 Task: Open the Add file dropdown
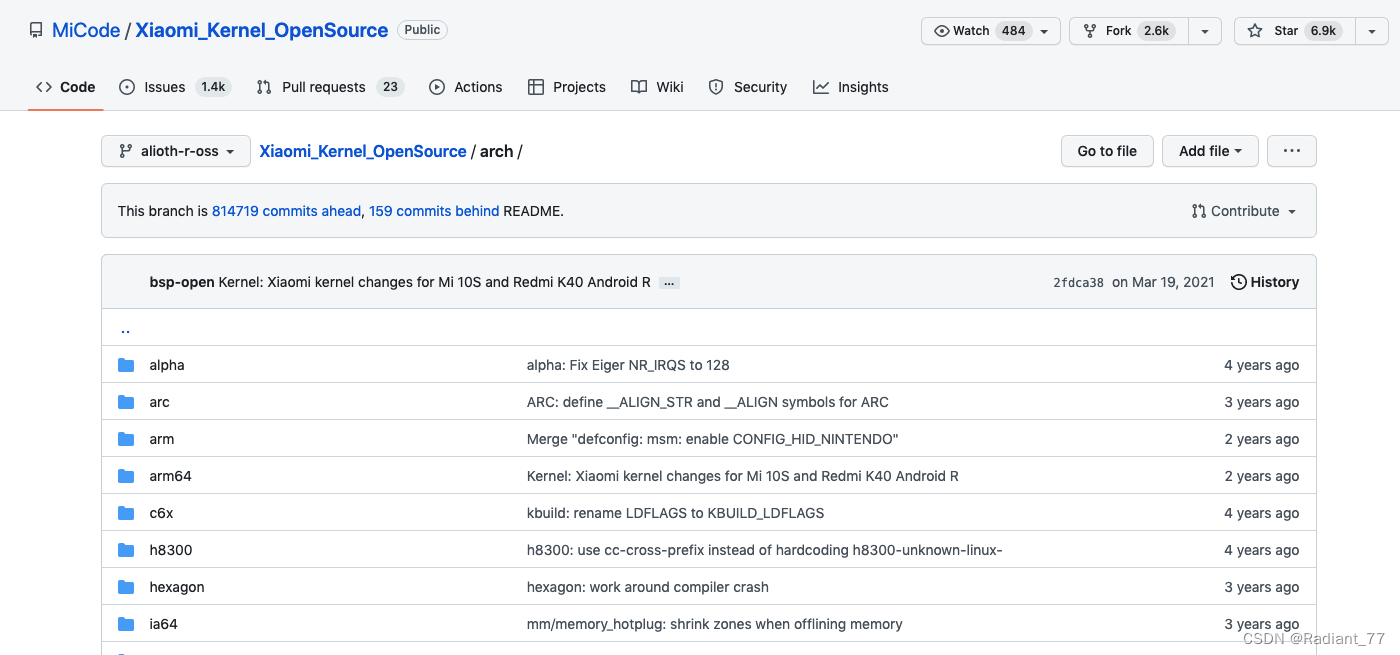[1210, 151]
